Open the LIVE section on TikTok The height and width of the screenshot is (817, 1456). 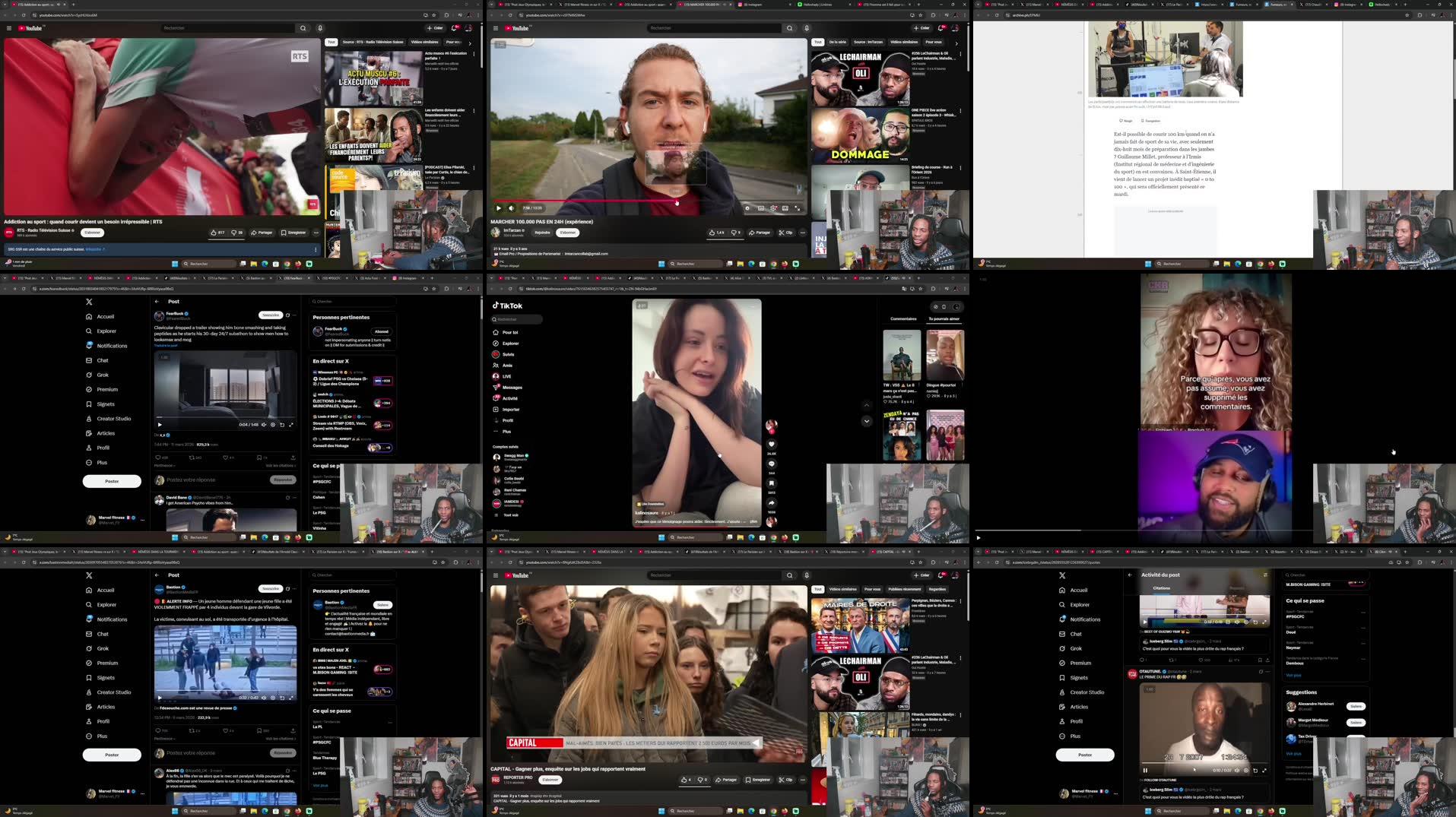tap(506, 376)
